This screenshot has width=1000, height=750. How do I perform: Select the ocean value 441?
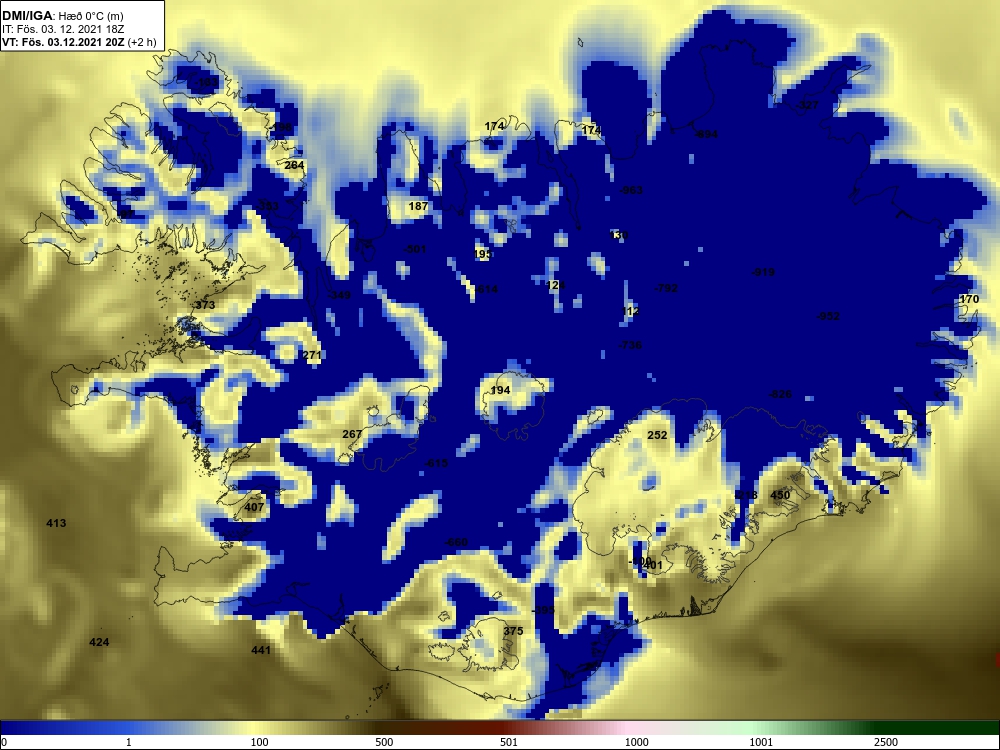261,650
